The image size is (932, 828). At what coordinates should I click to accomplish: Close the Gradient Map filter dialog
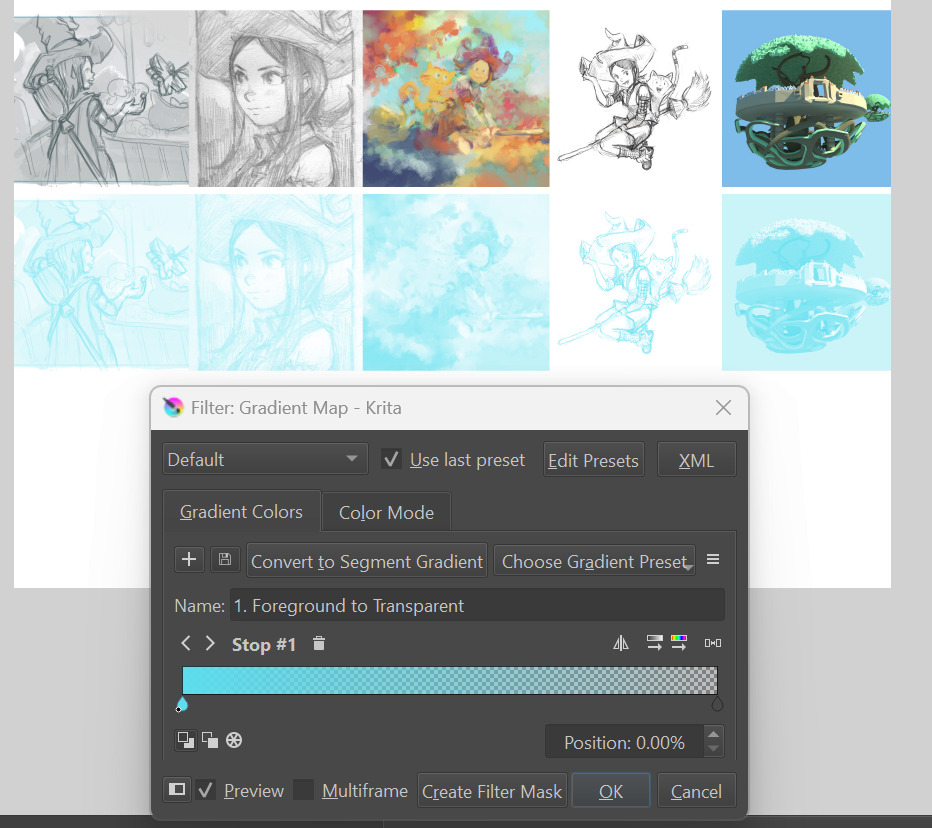723,408
